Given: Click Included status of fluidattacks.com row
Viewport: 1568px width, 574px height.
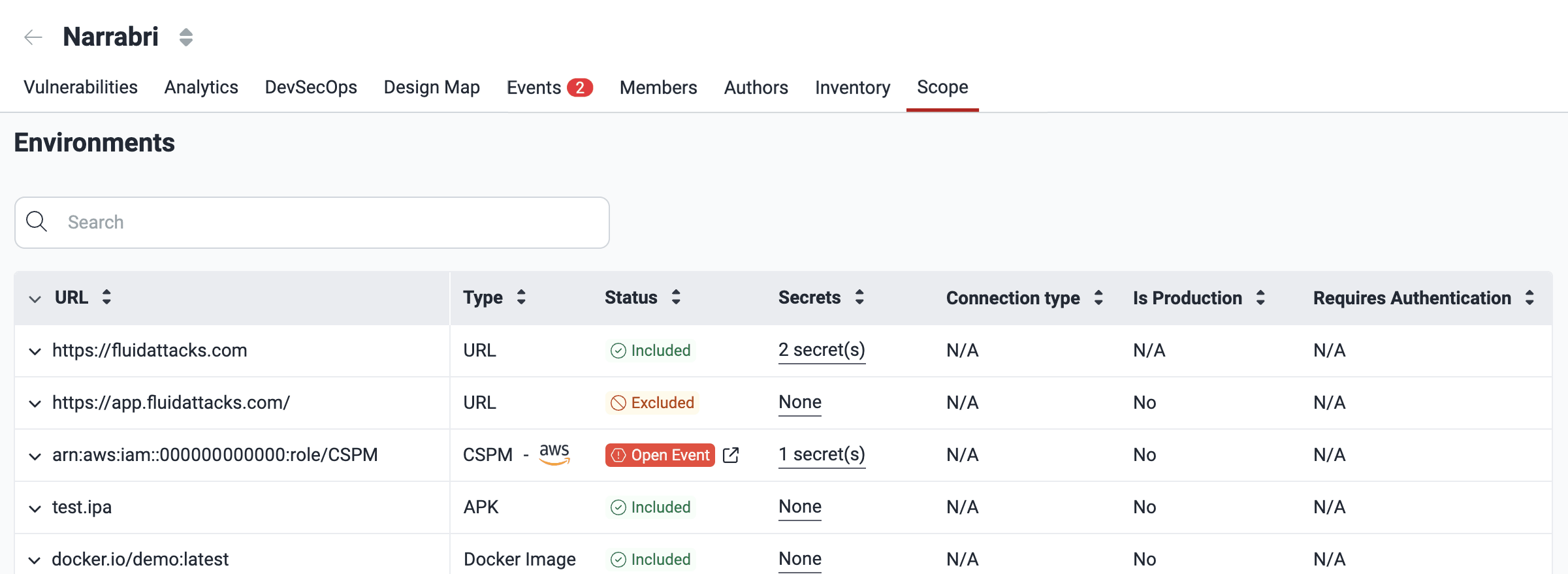Looking at the screenshot, I should point(650,351).
